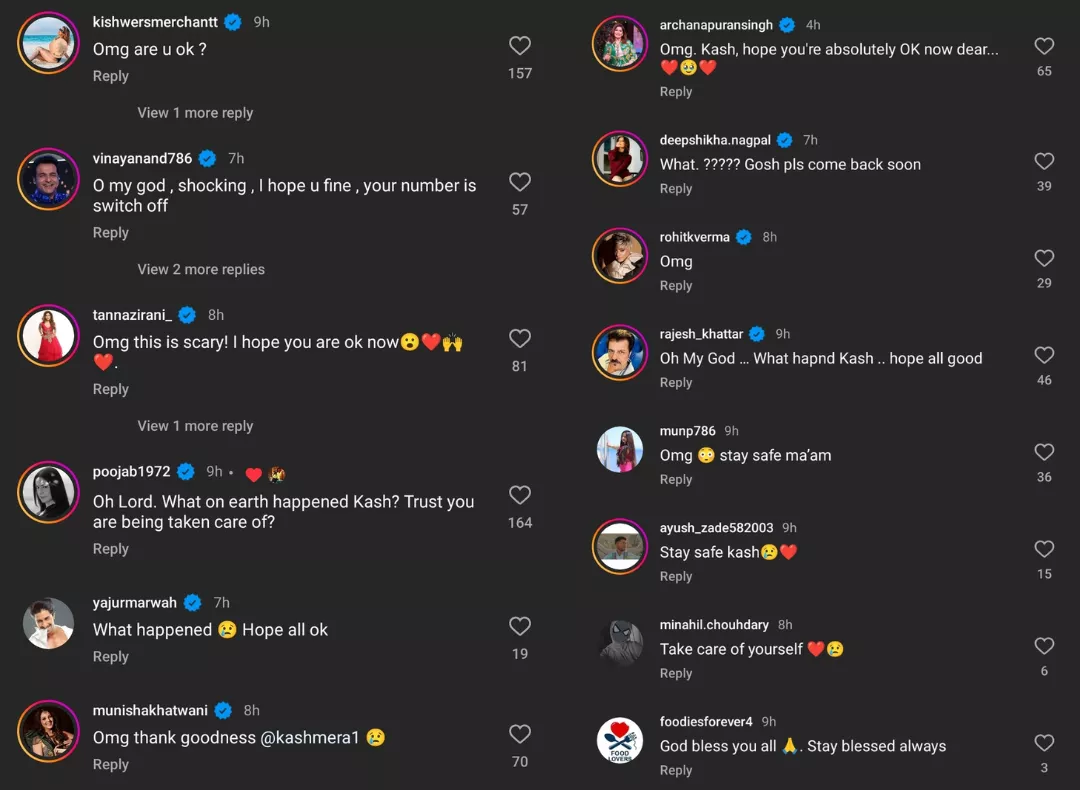The image size is (1080, 790).
Task: Toggle like on yajurmarwah's comment
Action: pos(520,627)
